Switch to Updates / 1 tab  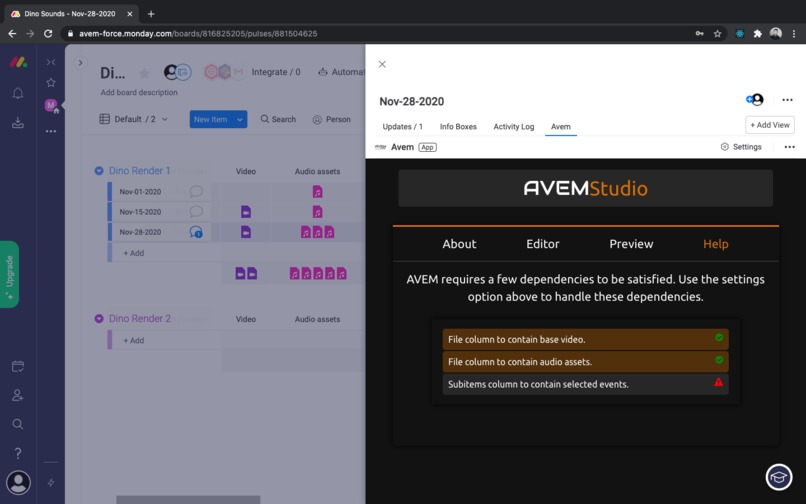[402, 127]
